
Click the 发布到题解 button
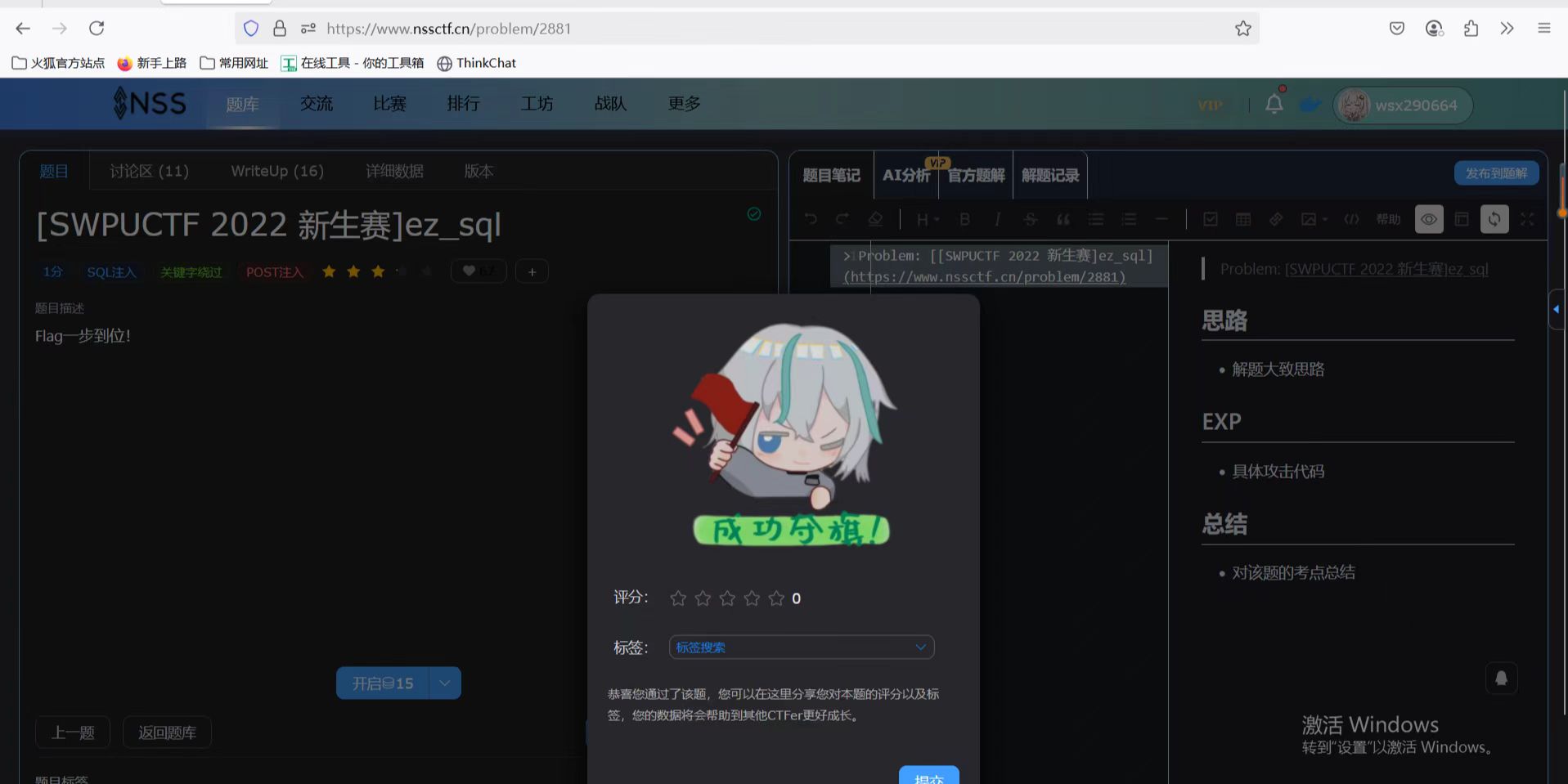point(1496,173)
